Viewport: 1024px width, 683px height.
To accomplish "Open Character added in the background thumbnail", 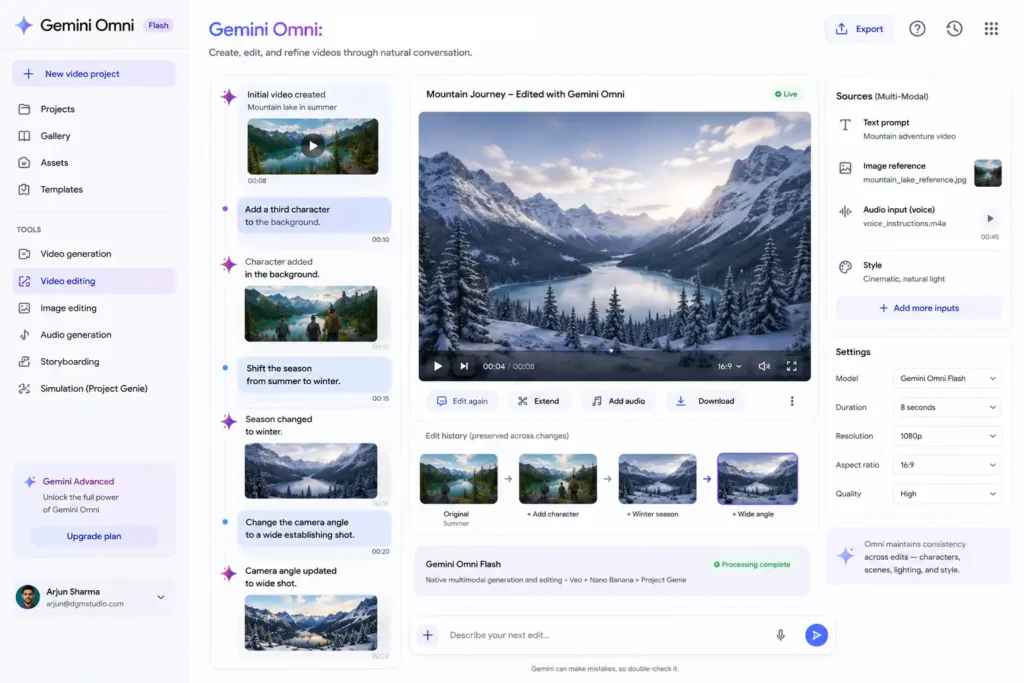I will tap(311, 313).
